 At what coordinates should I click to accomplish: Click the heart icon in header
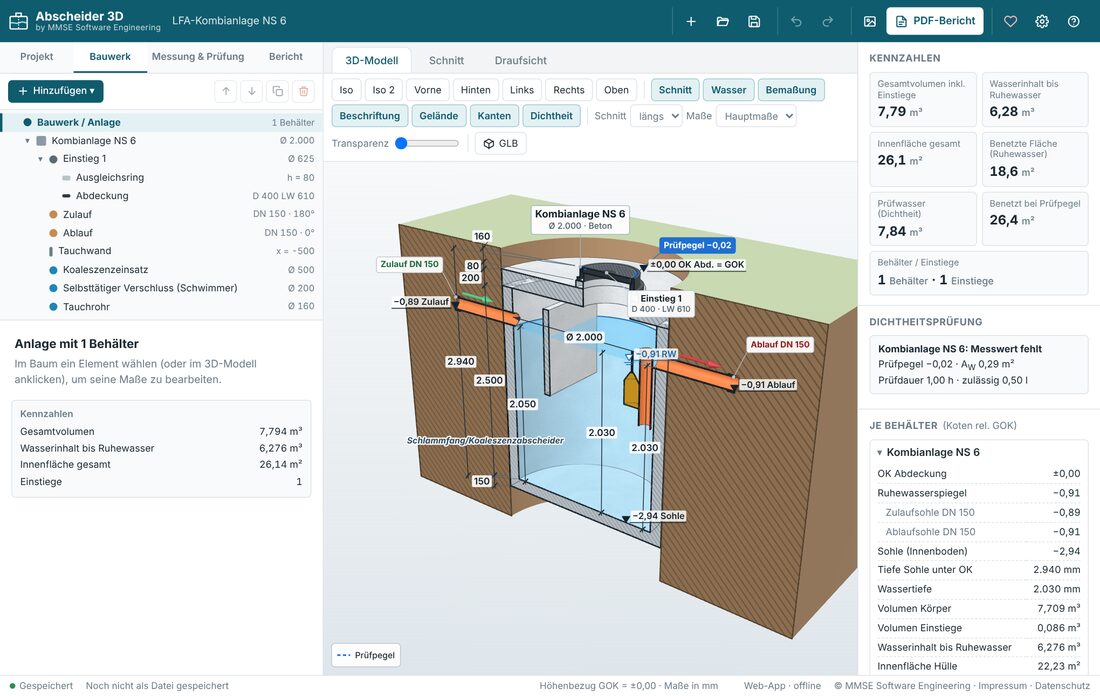[x=1010, y=21]
